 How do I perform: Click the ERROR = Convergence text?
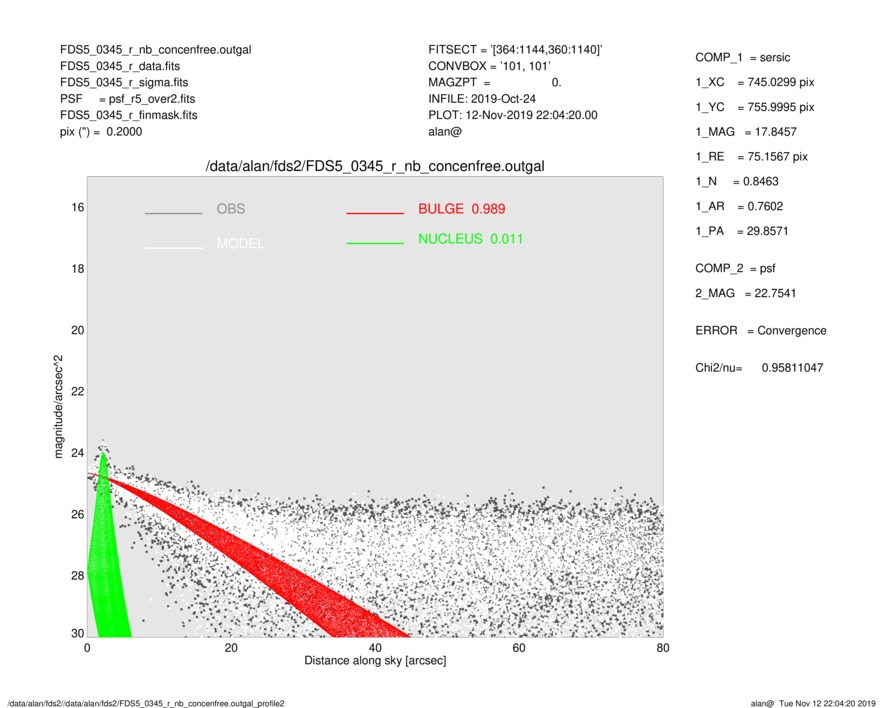click(760, 331)
